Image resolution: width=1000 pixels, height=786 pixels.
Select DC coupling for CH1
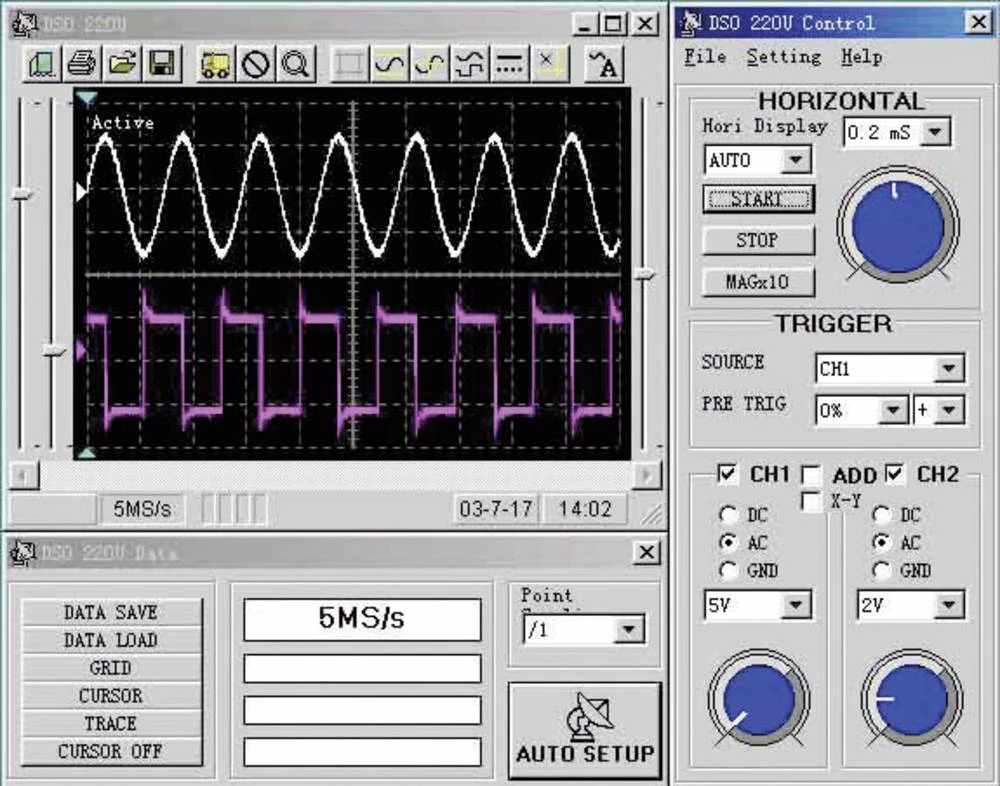[x=727, y=515]
